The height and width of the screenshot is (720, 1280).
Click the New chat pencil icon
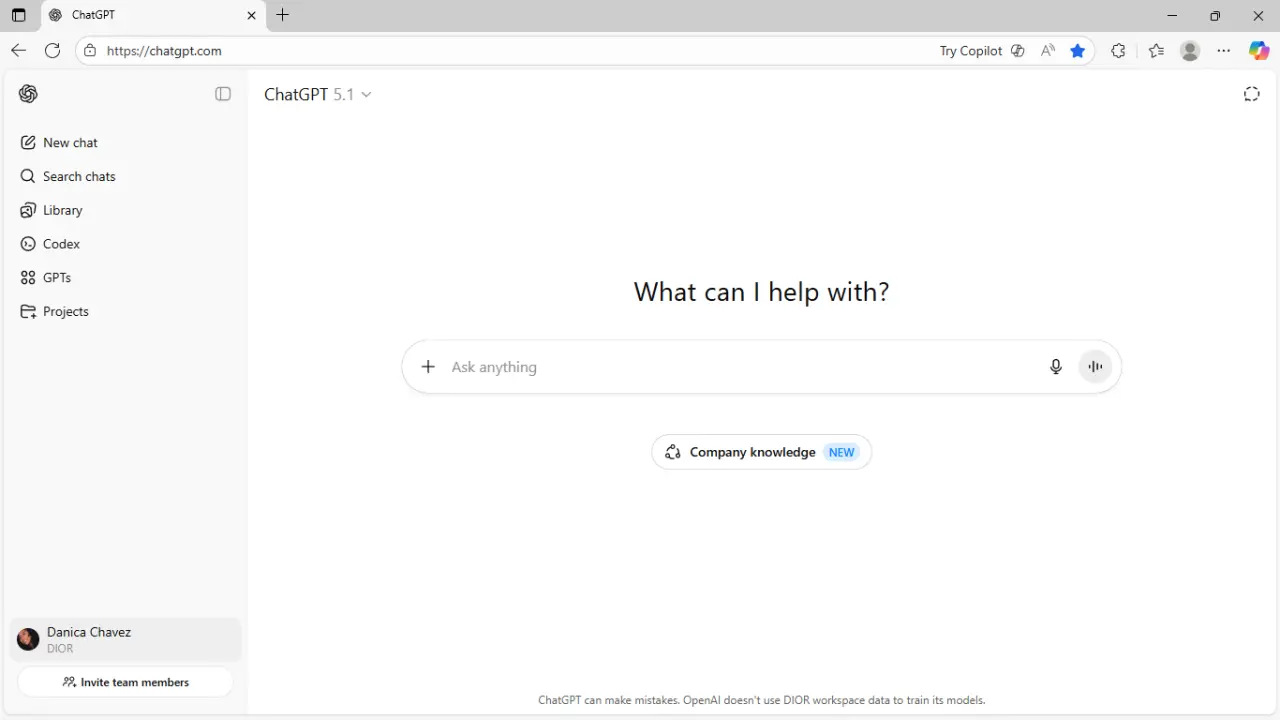(x=28, y=143)
